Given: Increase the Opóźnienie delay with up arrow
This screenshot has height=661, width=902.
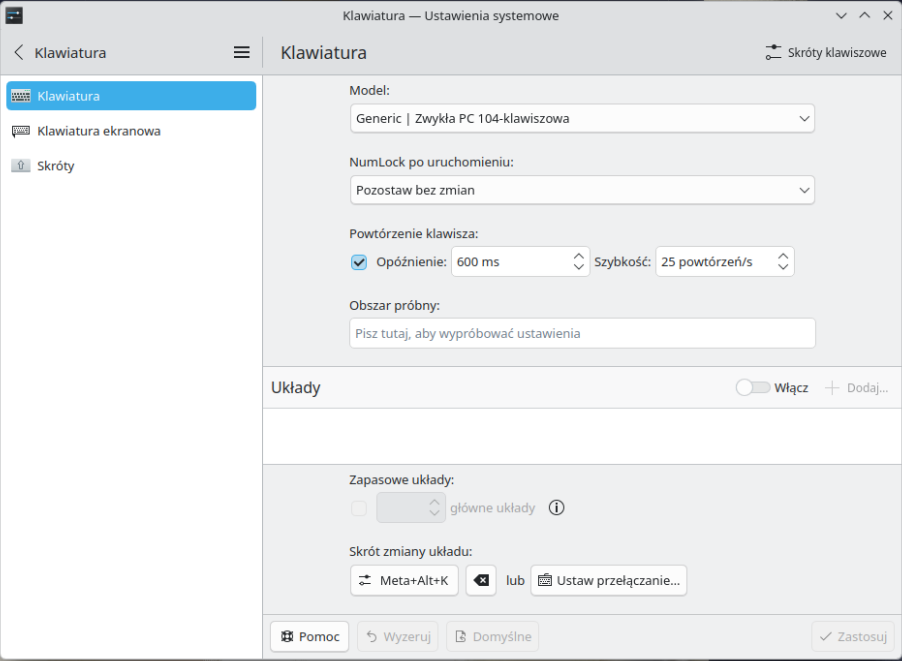Looking at the screenshot, I should 579,256.
